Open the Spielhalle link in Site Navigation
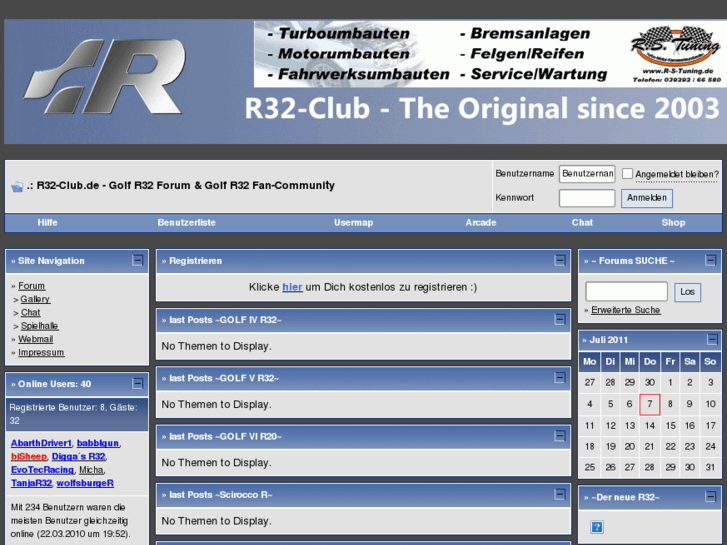The height and width of the screenshot is (545, 727). click(39, 326)
